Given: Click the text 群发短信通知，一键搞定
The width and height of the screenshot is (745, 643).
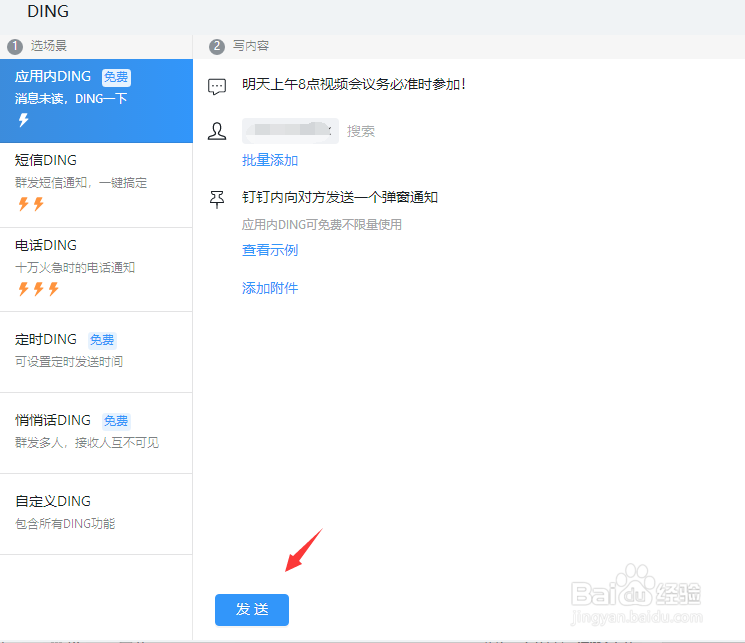Looking at the screenshot, I should coord(81,182).
